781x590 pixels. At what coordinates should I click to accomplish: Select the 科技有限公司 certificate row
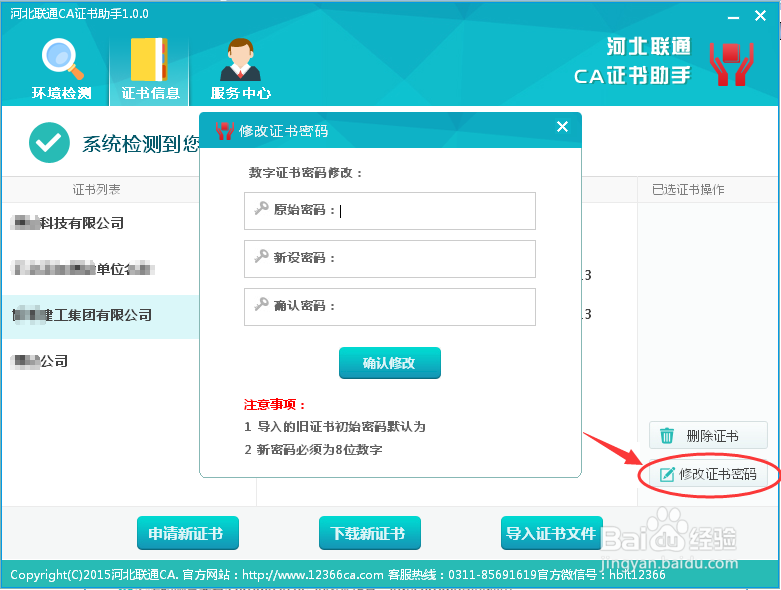(x=101, y=223)
